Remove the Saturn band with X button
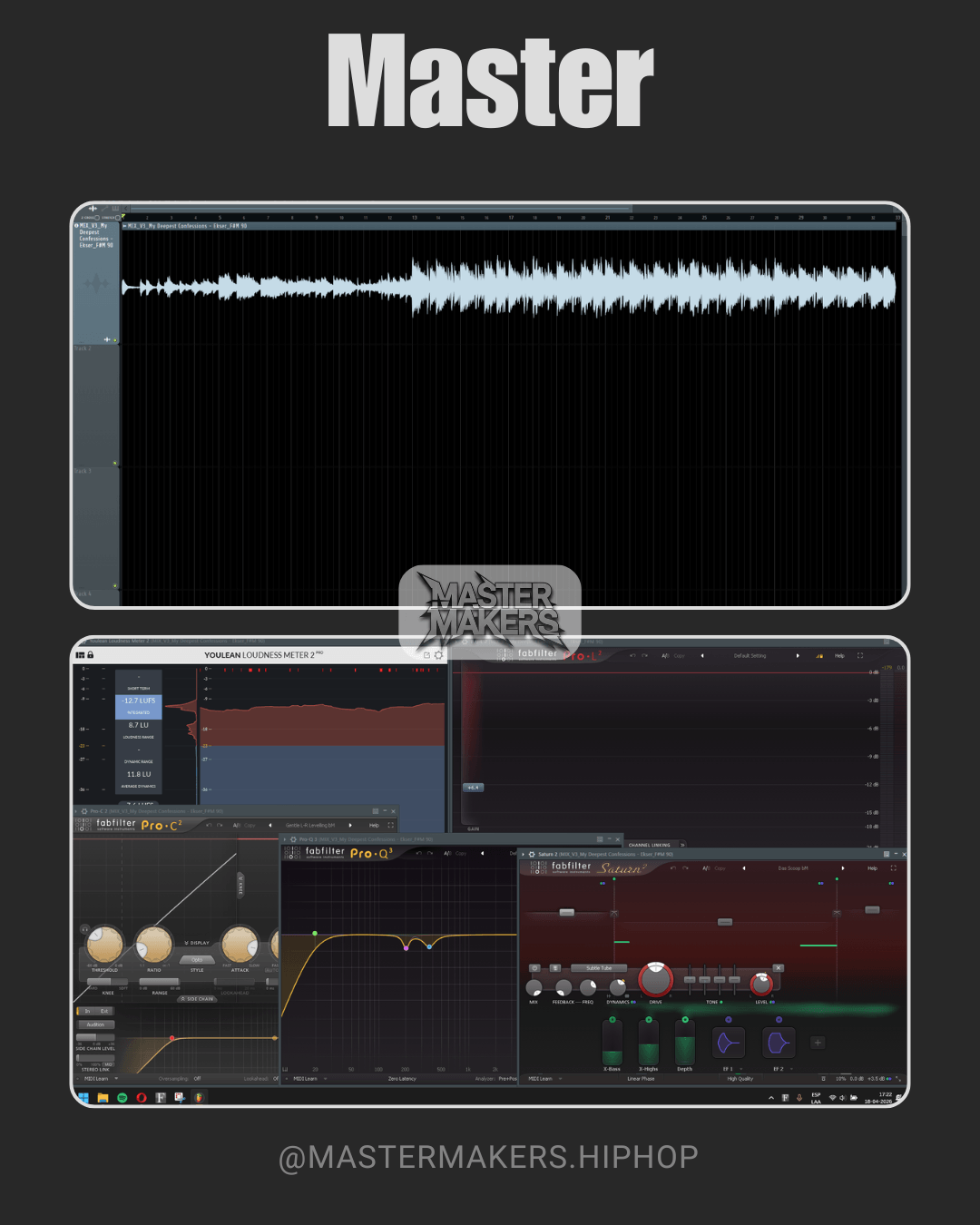This screenshot has height=1225, width=980. pyautogui.click(x=778, y=968)
